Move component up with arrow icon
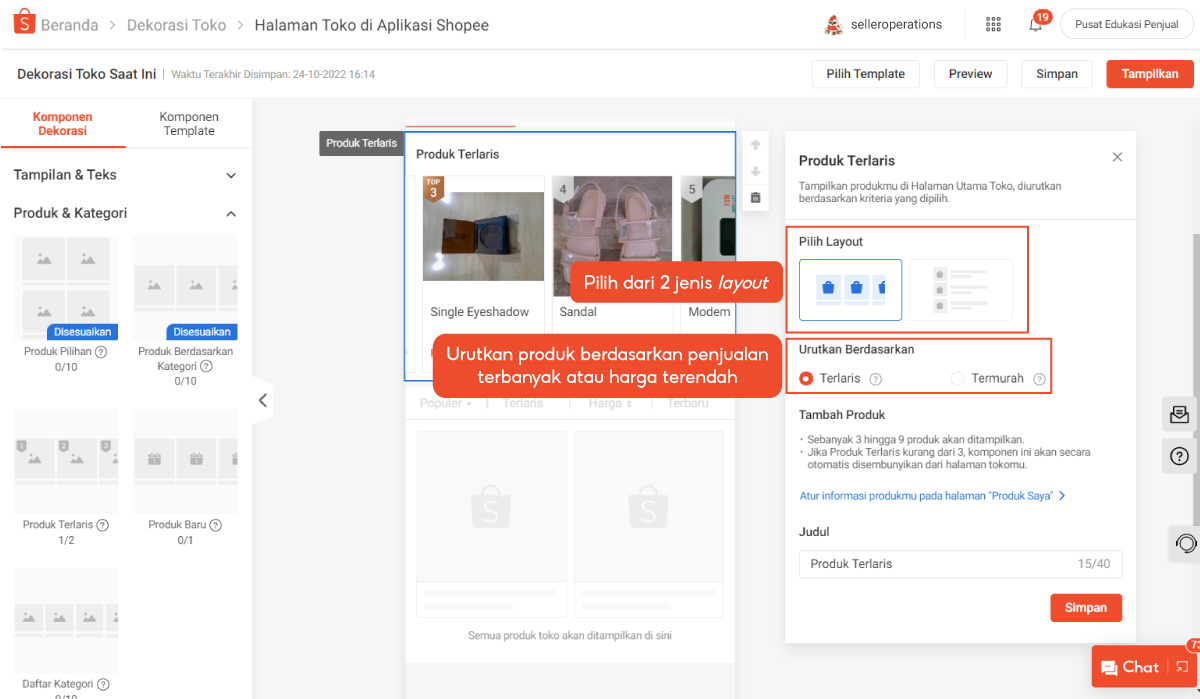The height and width of the screenshot is (699, 1200). [755, 145]
